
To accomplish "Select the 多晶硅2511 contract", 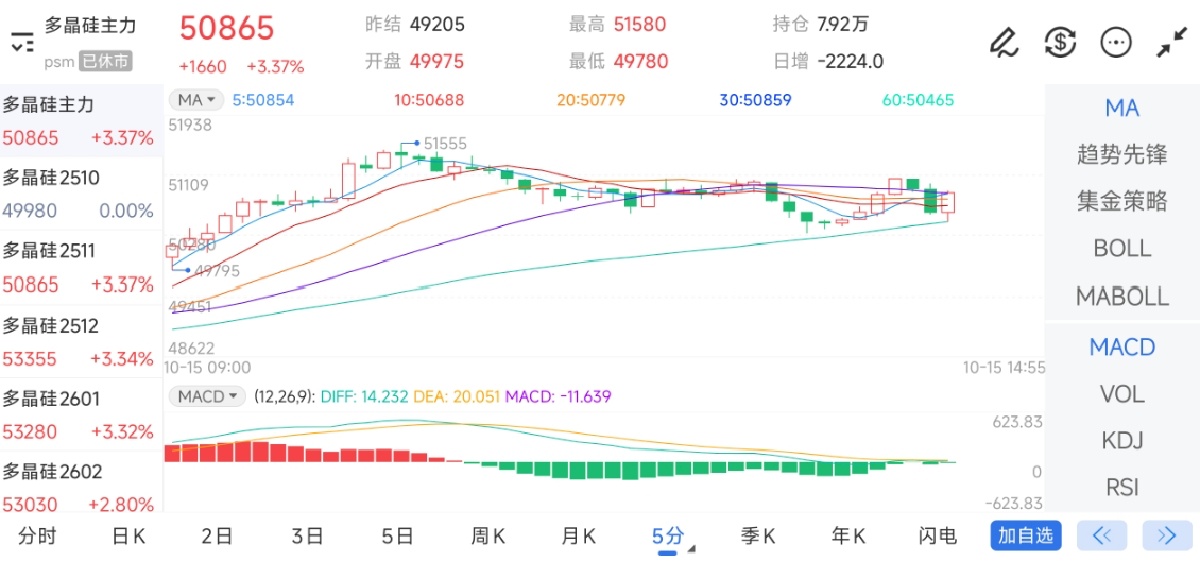I will (81, 268).
